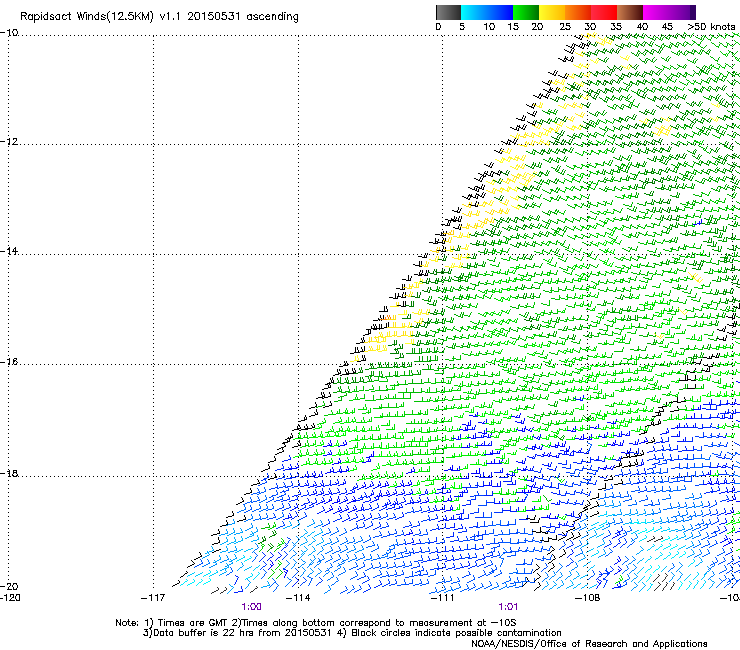Click the legend value '10'

489,27
